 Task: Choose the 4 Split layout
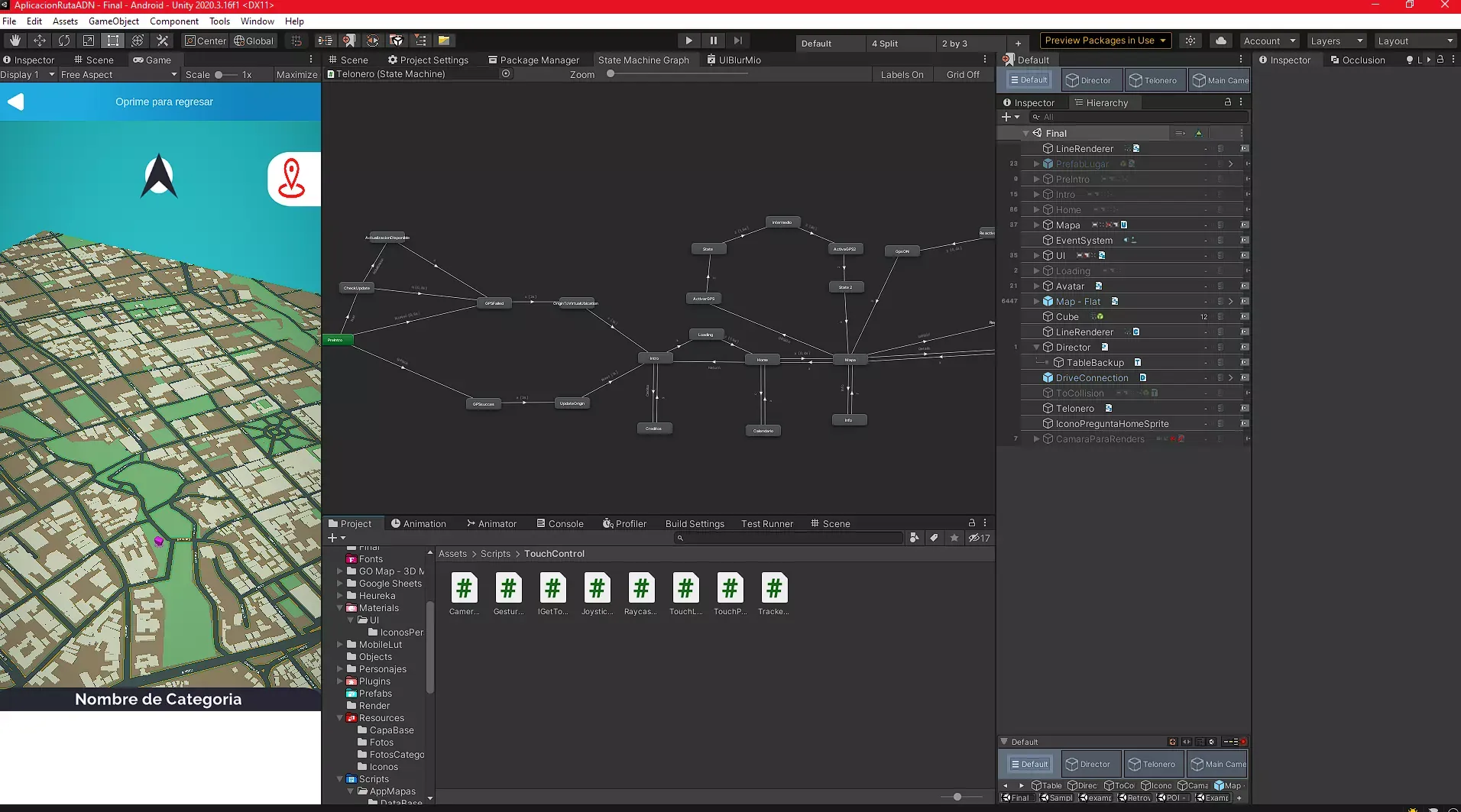[x=900, y=43]
